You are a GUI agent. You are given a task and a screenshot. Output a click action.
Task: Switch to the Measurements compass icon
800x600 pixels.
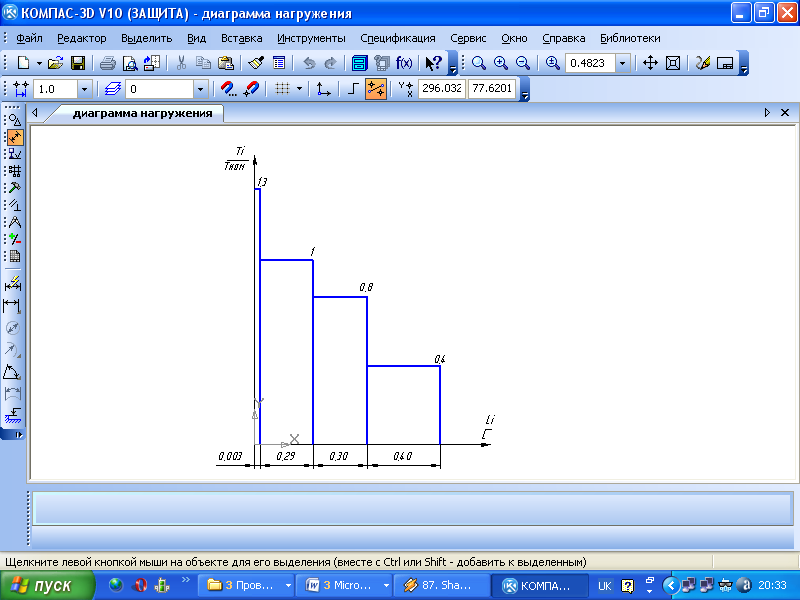click(x=15, y=222)
